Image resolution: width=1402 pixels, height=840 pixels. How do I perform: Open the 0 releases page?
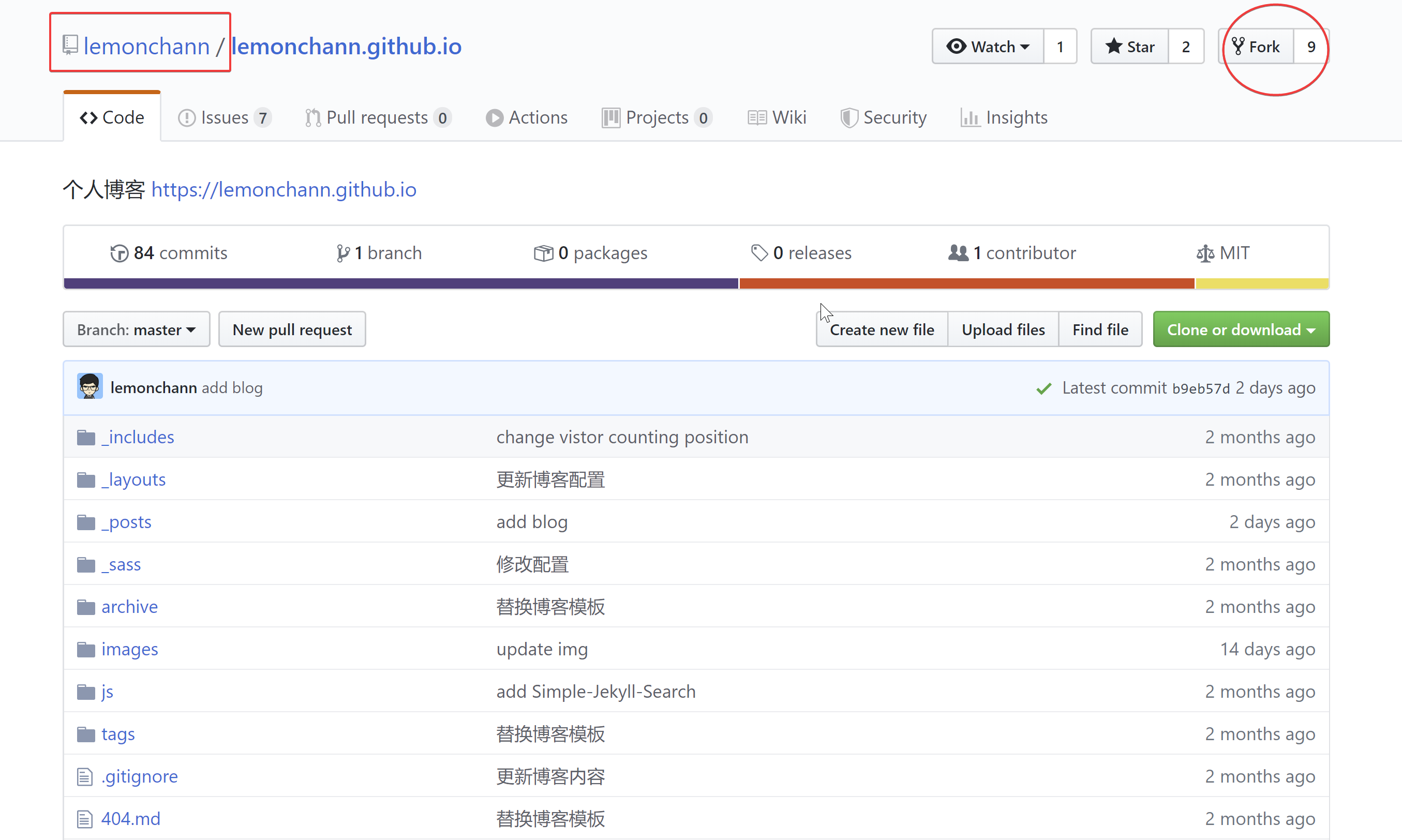pyautogui.click(x=801, y=253)
